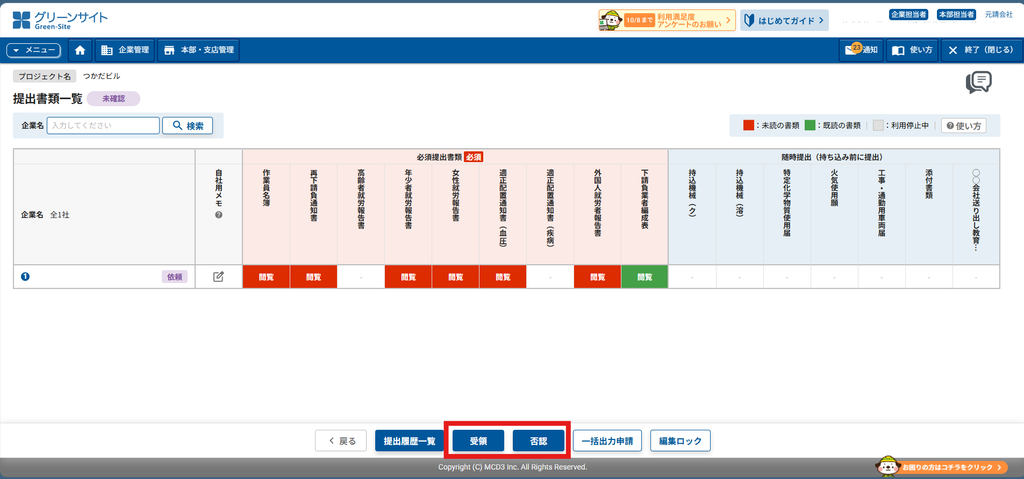Open the 利用満足度アンケート banner
Viewport: 1024px width, 479px height.
coord(667,20)
